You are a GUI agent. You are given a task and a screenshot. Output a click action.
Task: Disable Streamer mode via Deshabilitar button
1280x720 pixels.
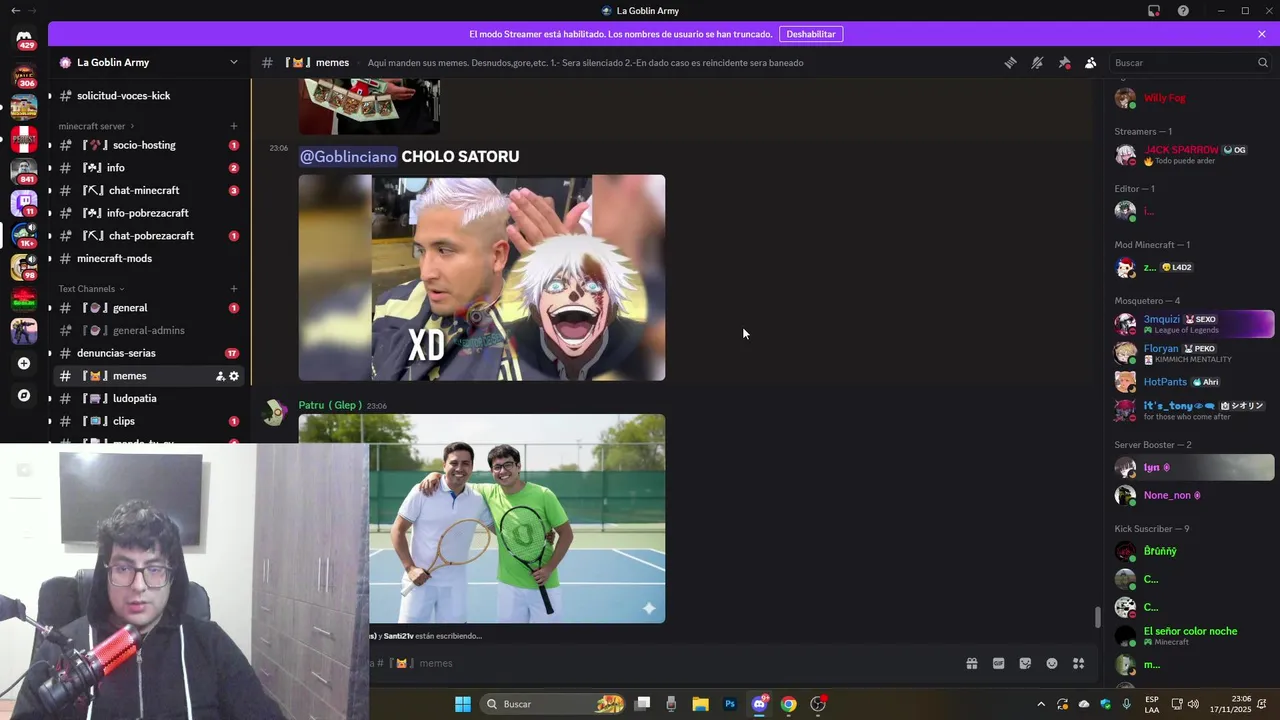point(810,34)
